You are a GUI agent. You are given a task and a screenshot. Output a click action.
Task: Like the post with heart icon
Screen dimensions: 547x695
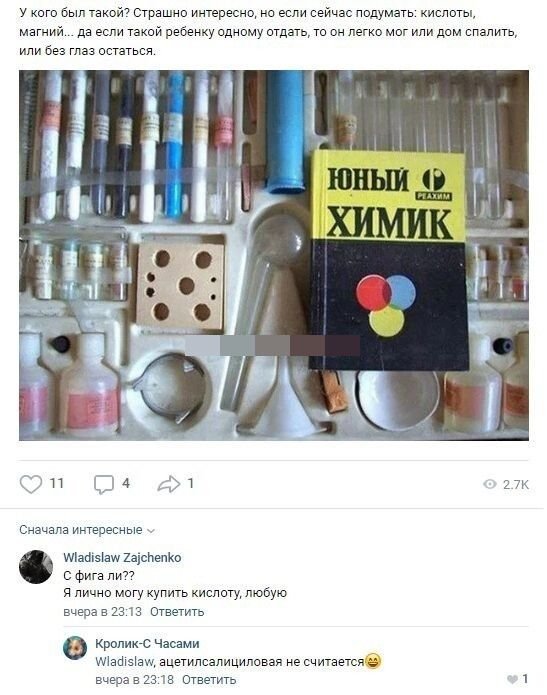point(31,484)
